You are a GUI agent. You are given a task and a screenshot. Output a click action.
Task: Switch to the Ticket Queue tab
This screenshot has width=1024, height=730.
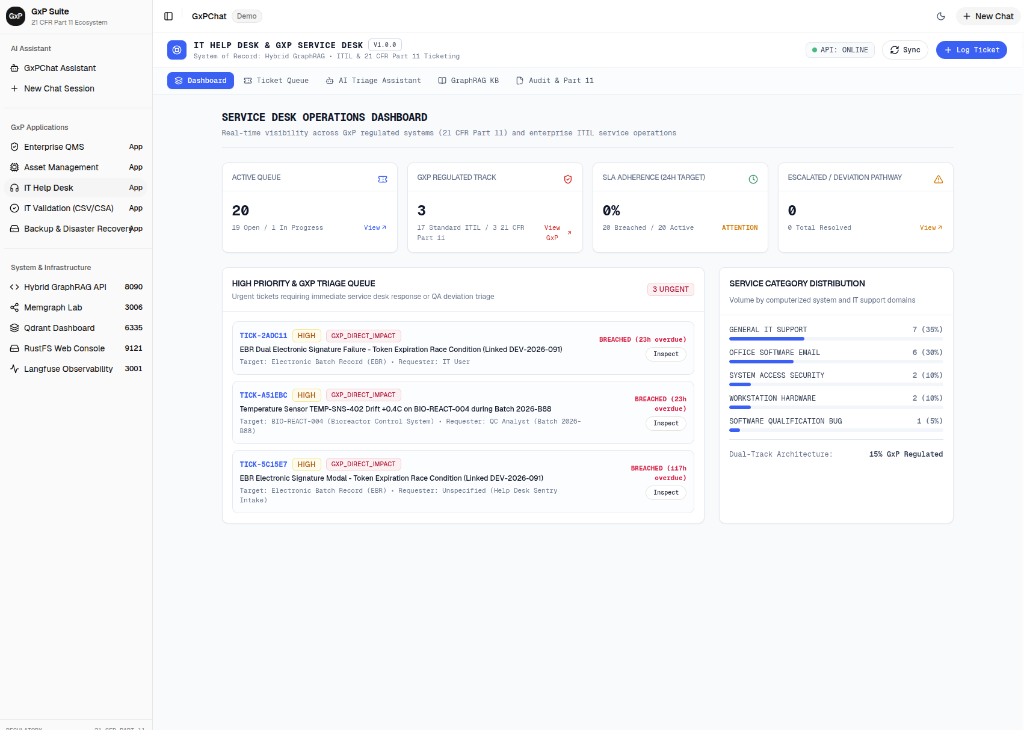276,80
